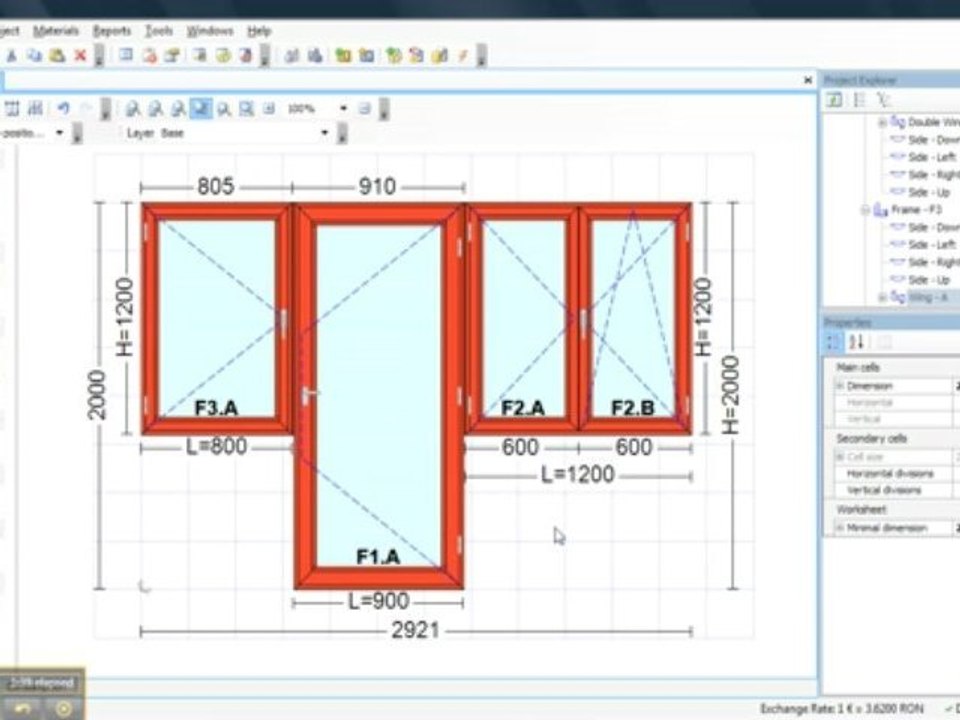Click the first green folder icon in top toolbar
Screen dimensions: 960x720
pyautogui.click(x=343, y=56)
